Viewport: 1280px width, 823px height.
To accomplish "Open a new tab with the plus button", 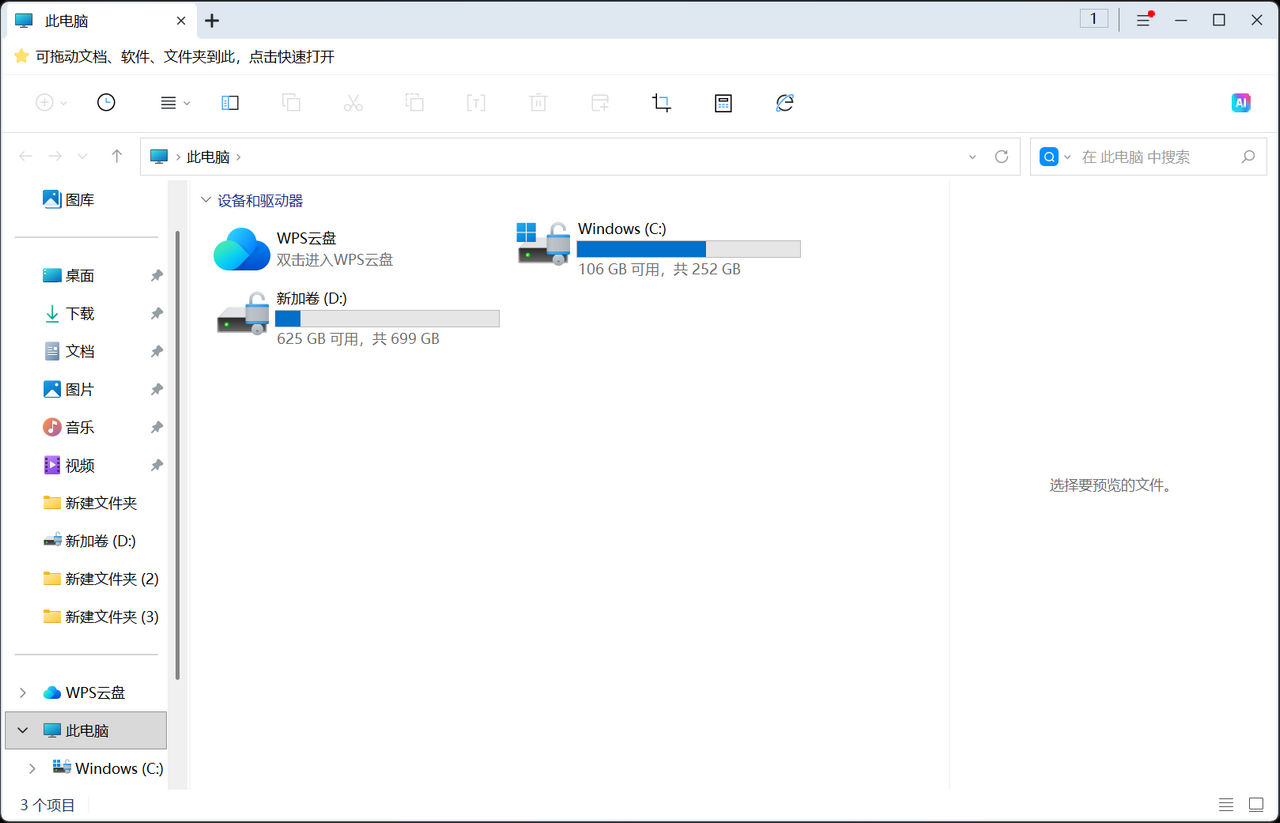I will tap(211, 20).
